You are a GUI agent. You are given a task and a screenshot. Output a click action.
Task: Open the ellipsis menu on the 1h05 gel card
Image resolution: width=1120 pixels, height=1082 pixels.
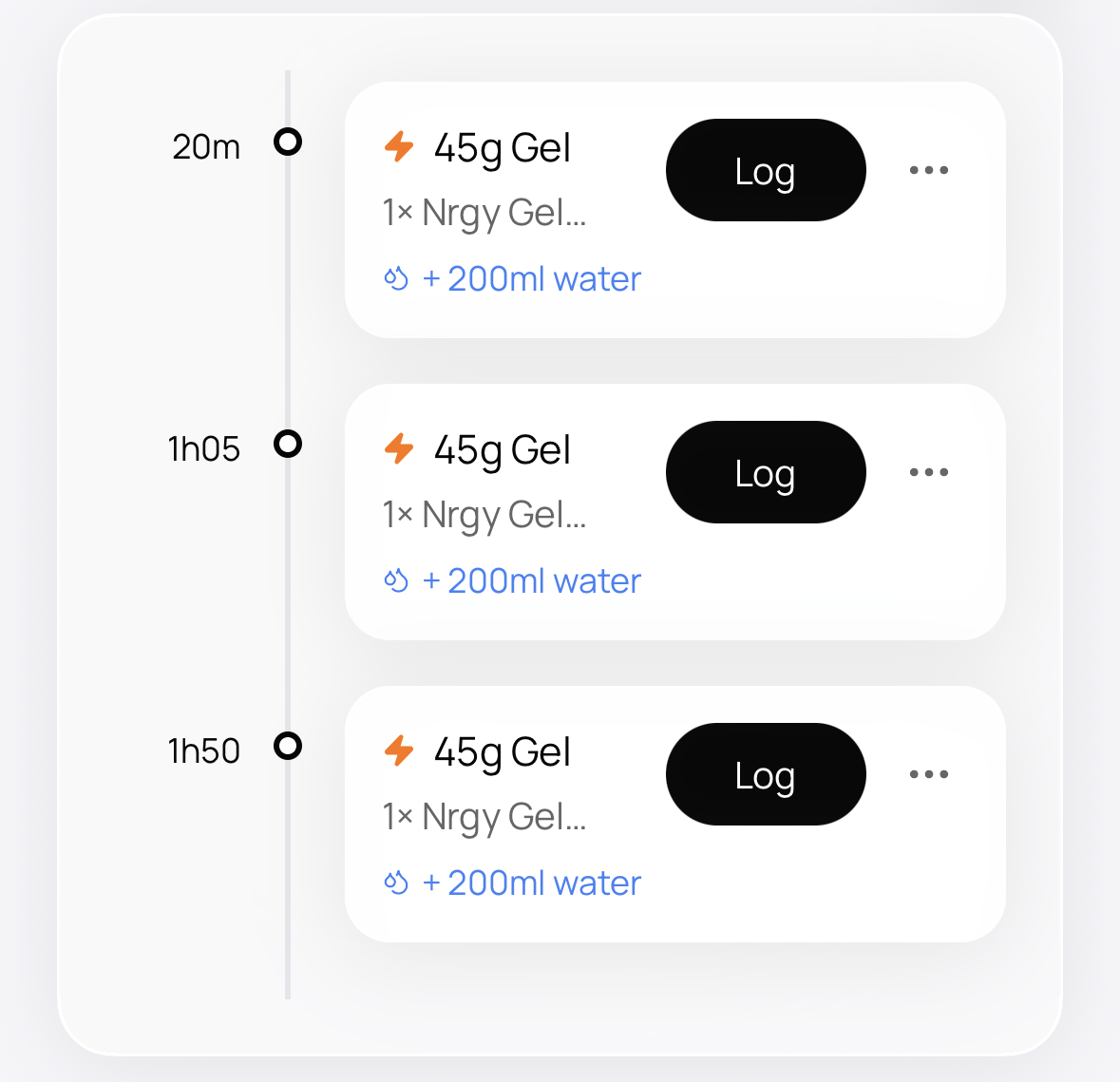pos(928,472)
